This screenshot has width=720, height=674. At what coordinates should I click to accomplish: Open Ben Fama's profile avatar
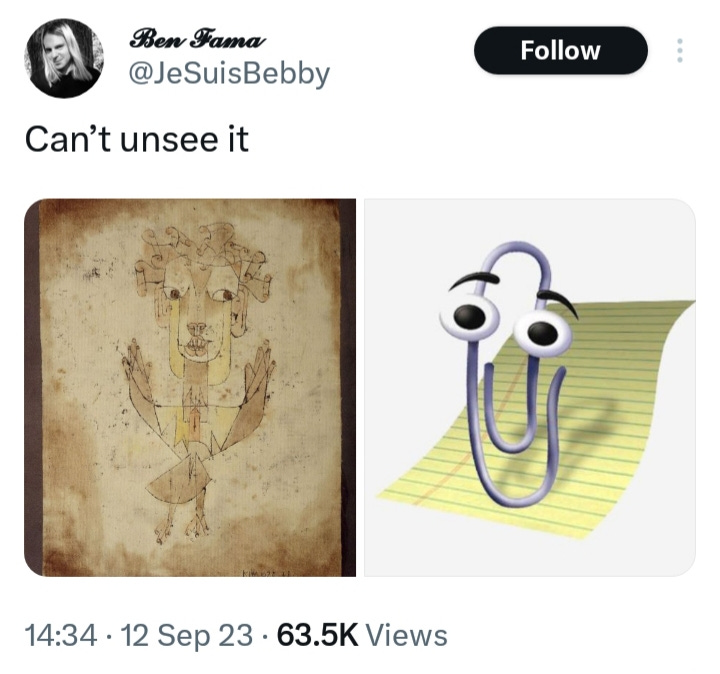(65, 58)
